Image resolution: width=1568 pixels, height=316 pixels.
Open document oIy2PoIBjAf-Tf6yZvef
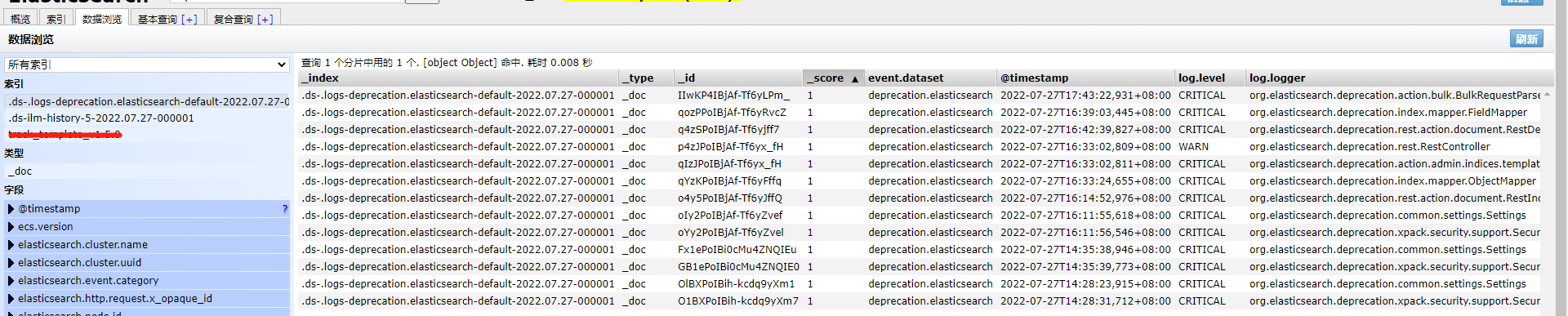coord(730,216)
